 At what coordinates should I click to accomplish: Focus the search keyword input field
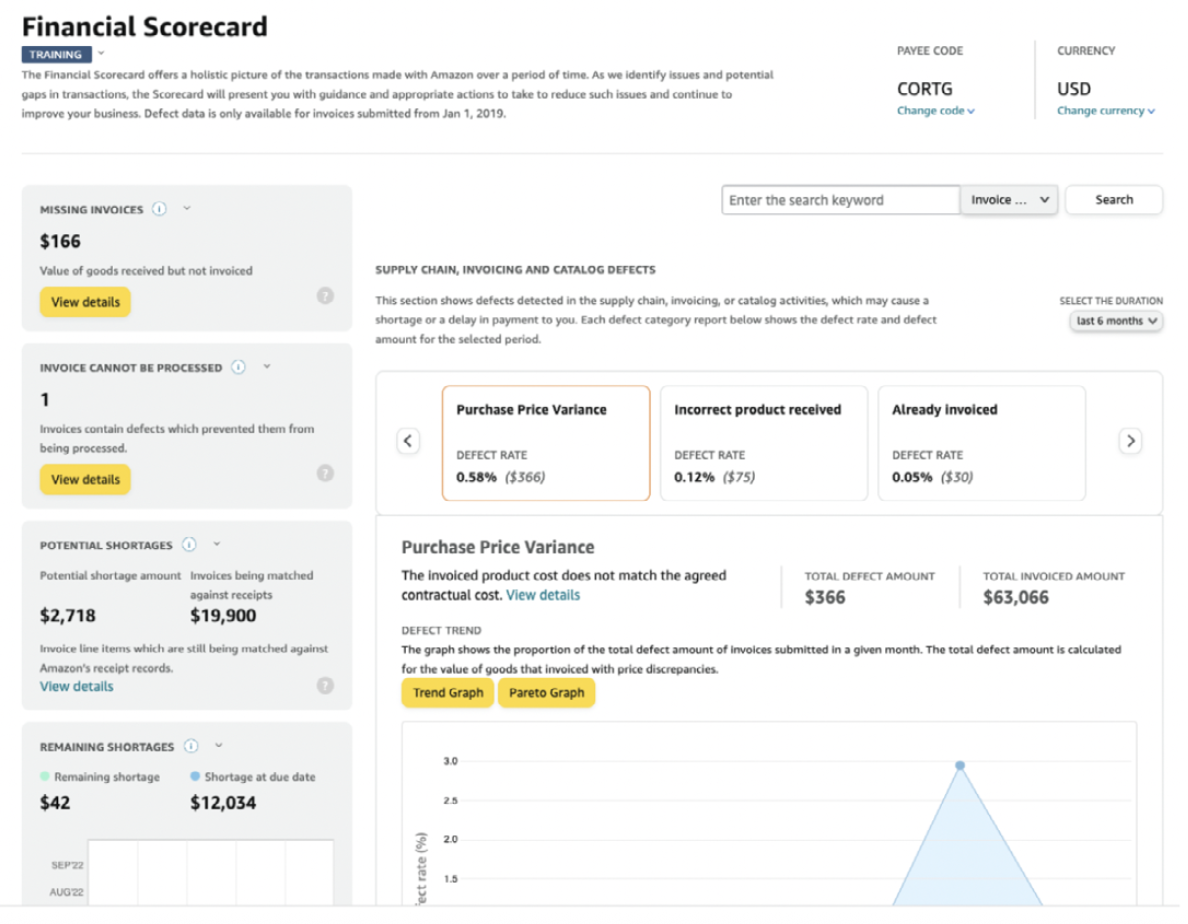point(840,200)
